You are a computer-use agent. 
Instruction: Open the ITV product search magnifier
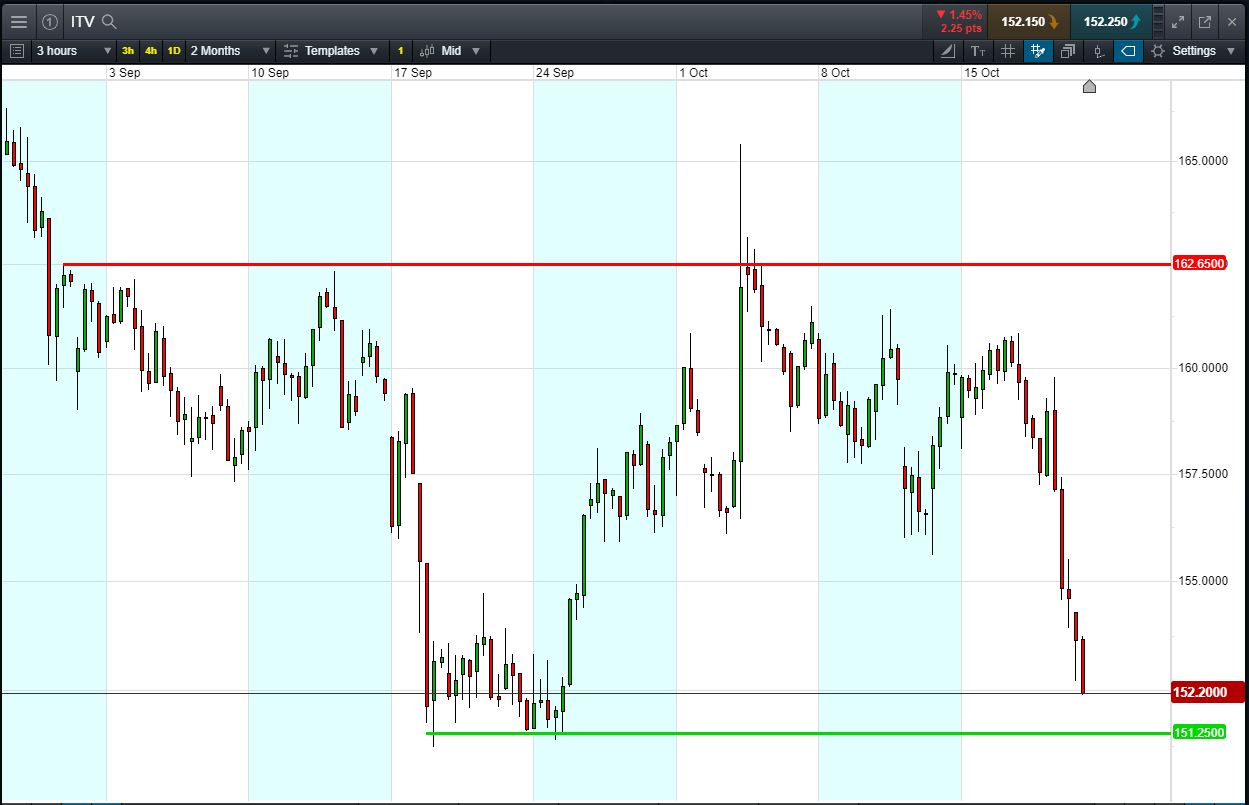click(x=109, y=21)
